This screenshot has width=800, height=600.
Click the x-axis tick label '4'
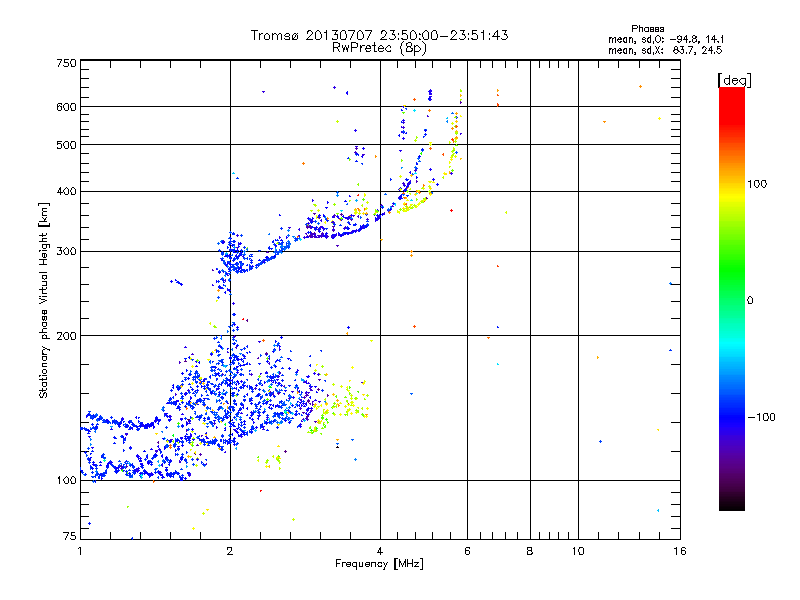pyautogui.click(x=380, y=551)
